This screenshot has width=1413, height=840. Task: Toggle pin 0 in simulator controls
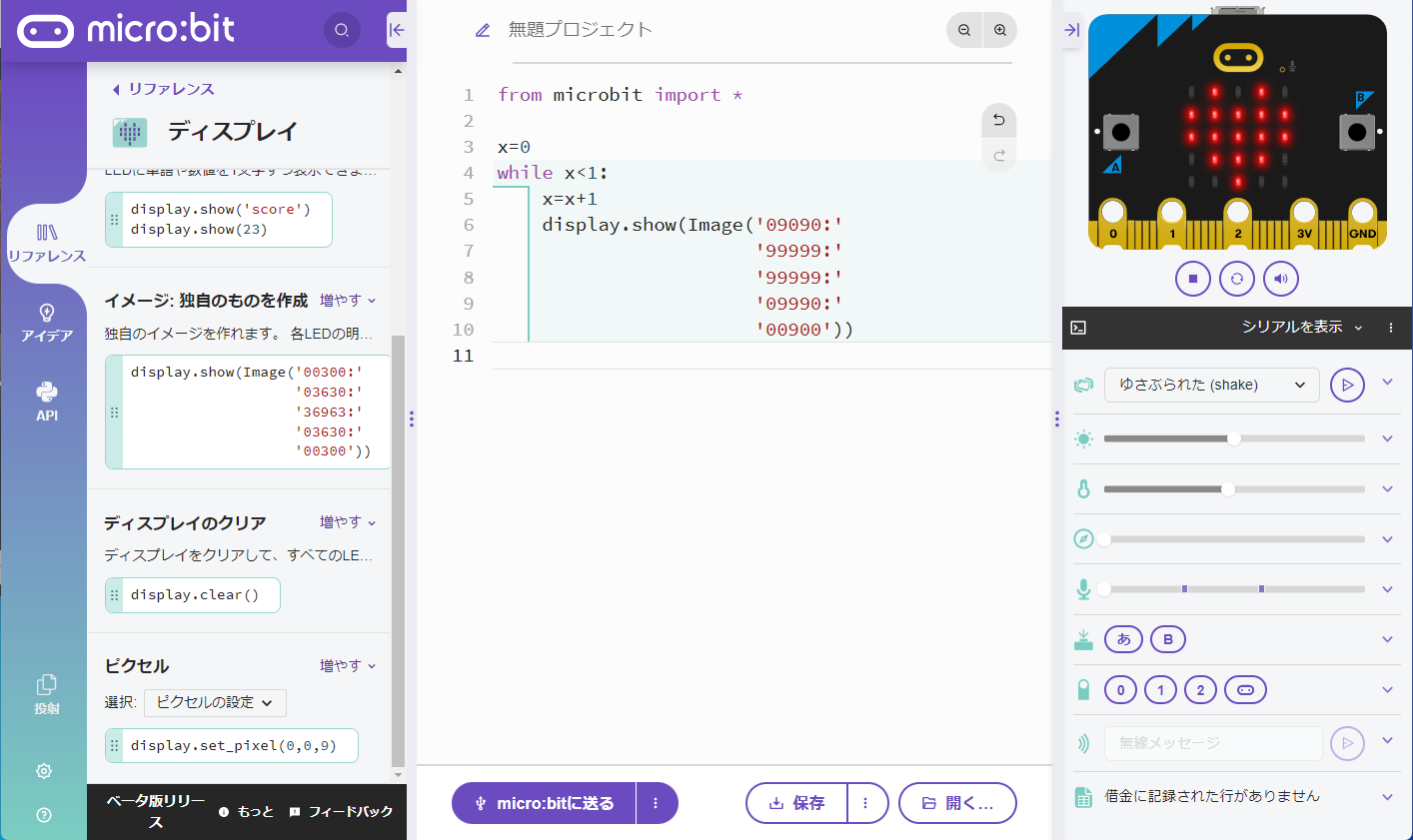click(1120, 690)
